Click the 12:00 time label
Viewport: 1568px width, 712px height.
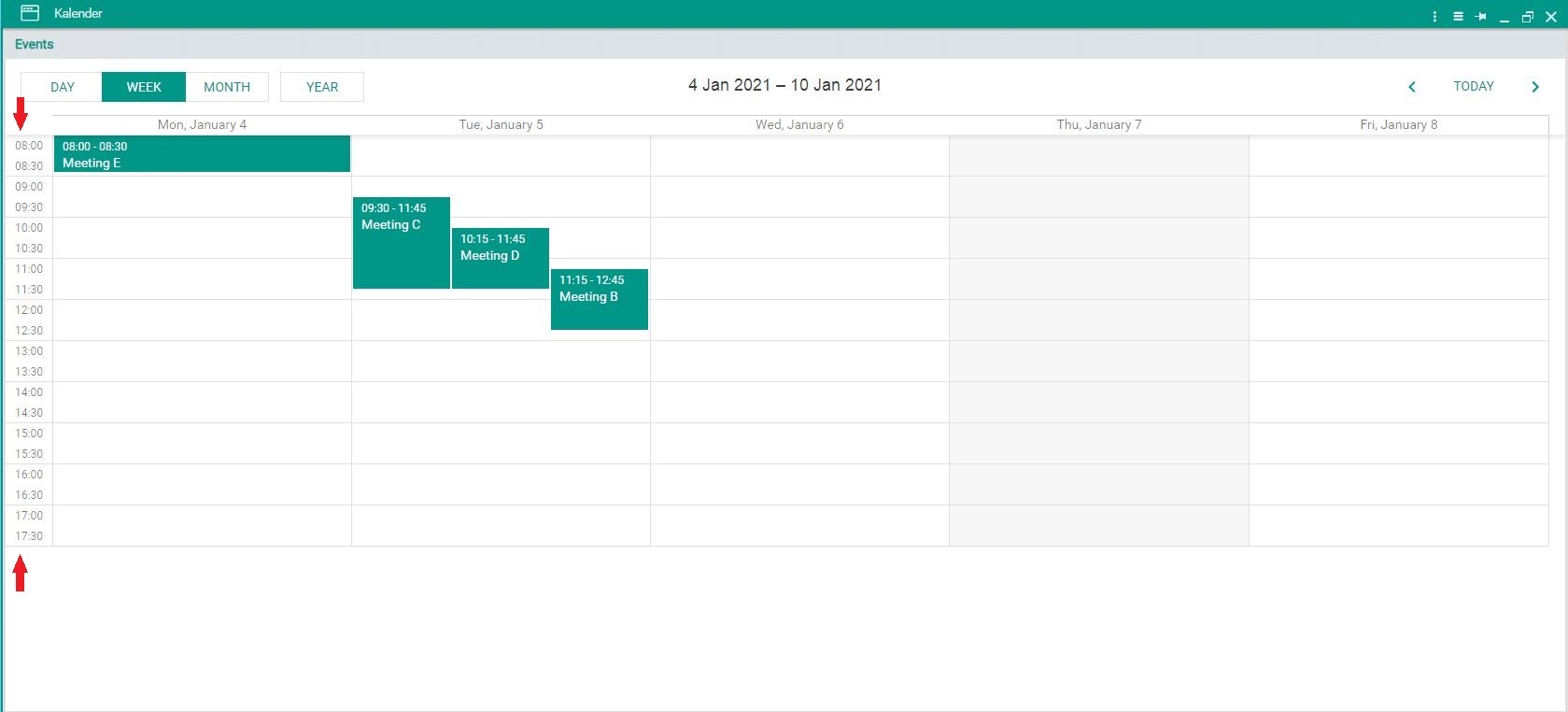tap(29, 310)
